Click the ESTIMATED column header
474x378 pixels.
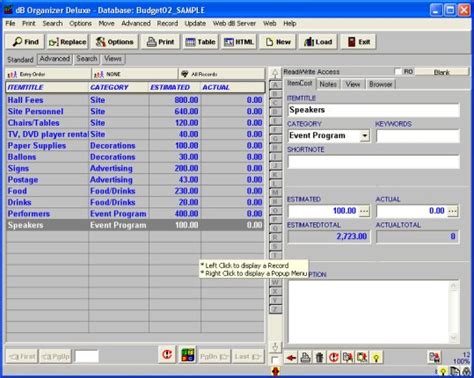pos(174,87)
